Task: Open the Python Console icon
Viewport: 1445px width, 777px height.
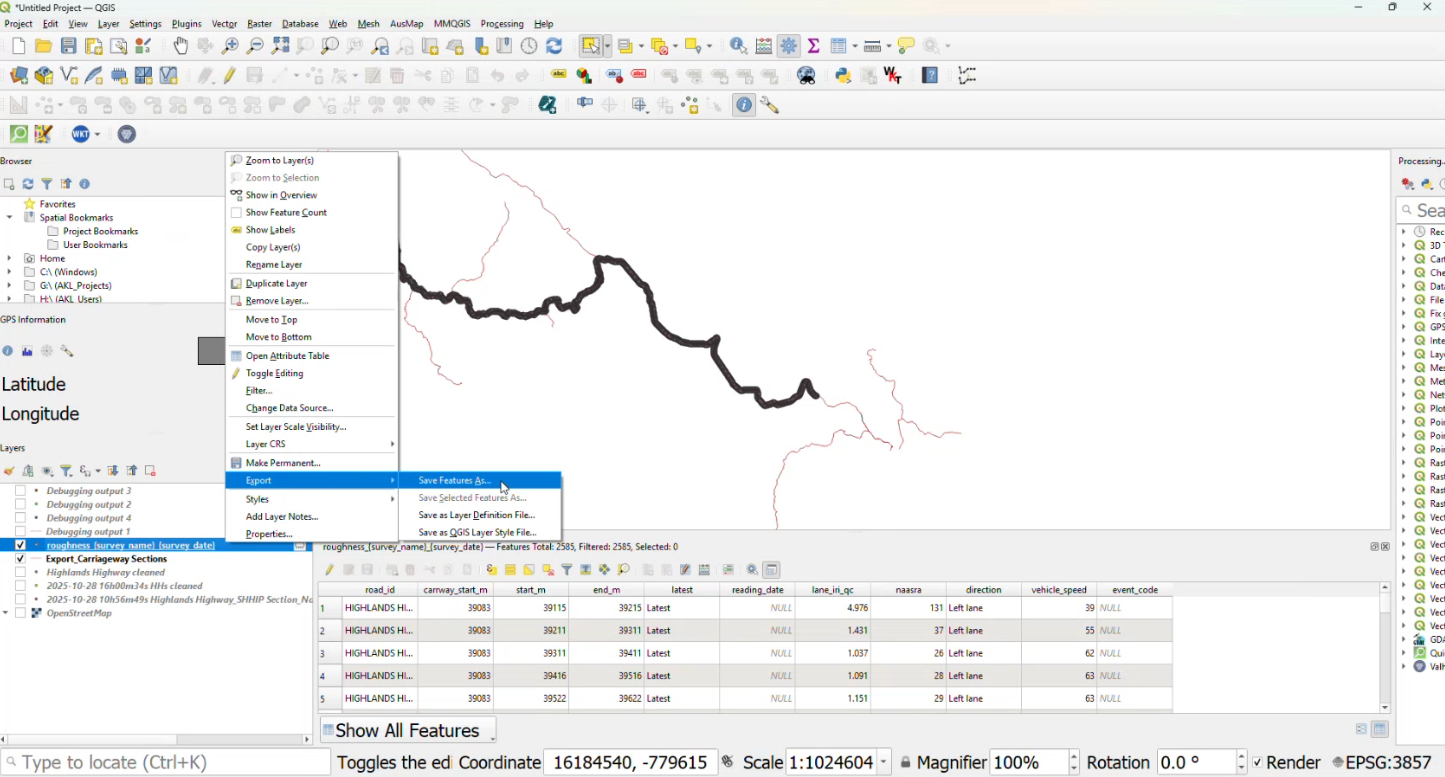Action: [843, 76]
